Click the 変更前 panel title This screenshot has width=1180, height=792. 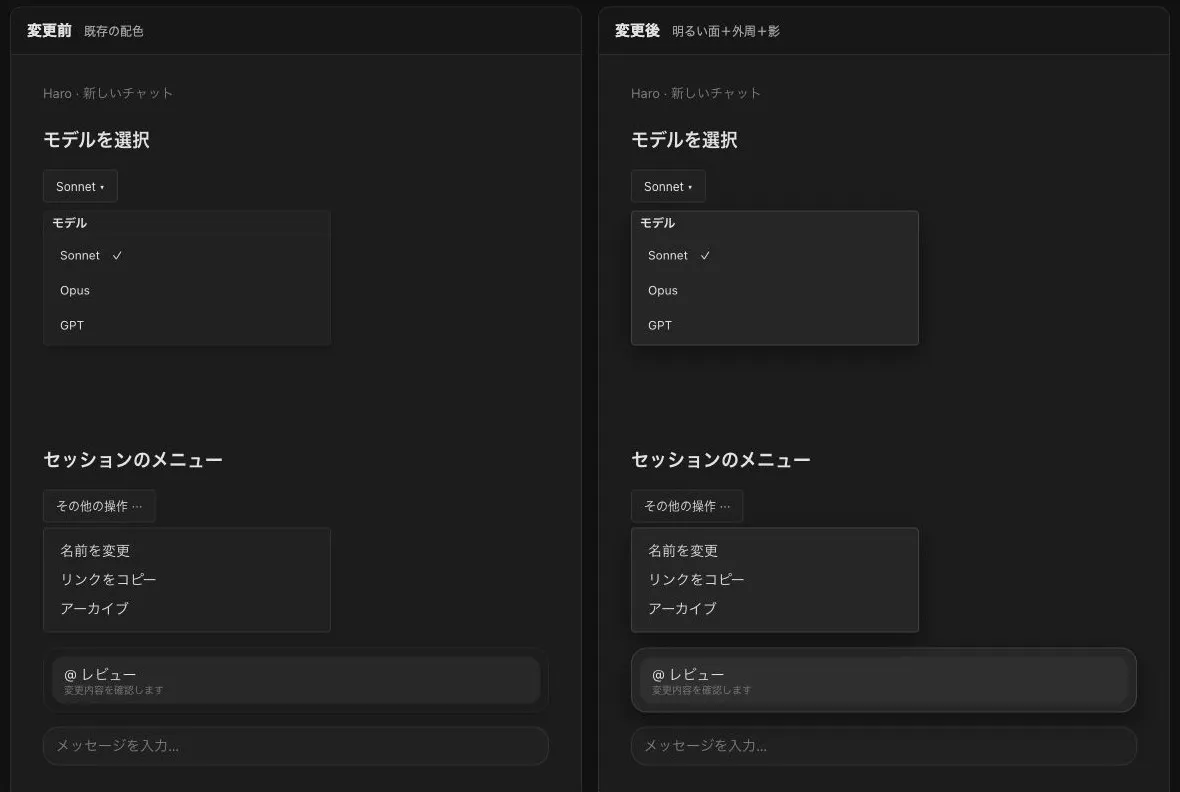(x=50, y=31)
